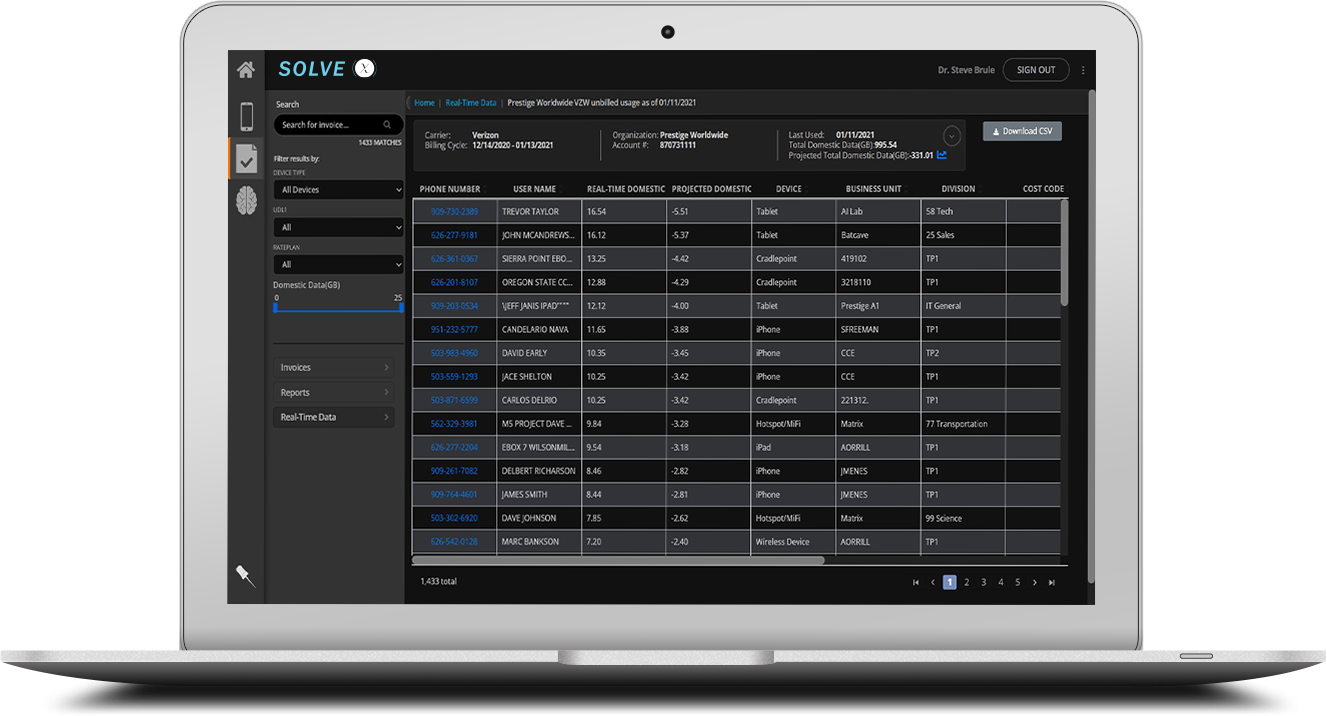Click the Domestic Data slider left handle
Screen dimensions: 1327x716
click(277, 307)
